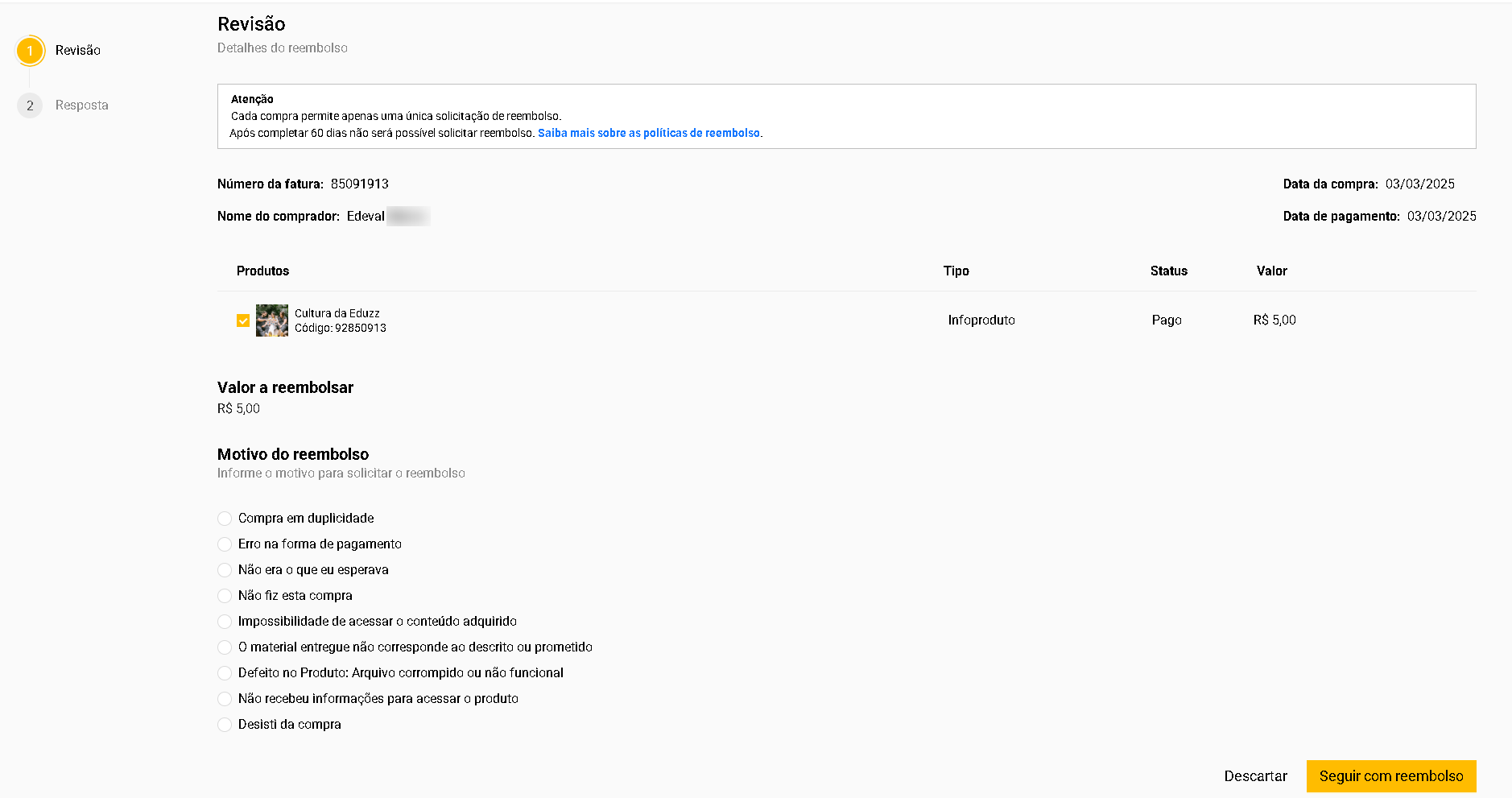1512x798 pixels.
Task: Select "Desisti da compra" reason
Action: [x=225, y=725]
